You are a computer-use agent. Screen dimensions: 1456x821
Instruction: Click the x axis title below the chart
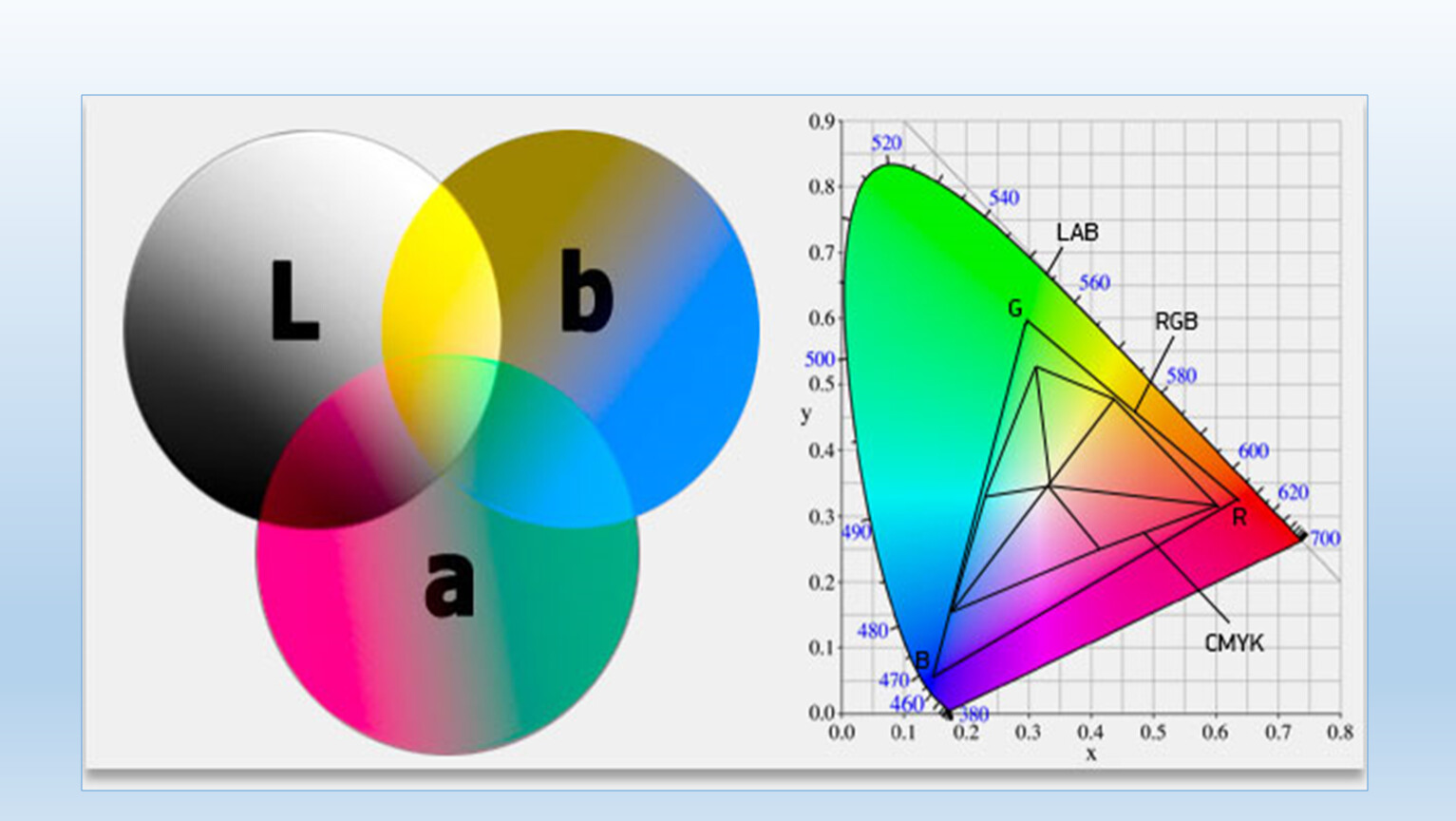[1090, 754]
